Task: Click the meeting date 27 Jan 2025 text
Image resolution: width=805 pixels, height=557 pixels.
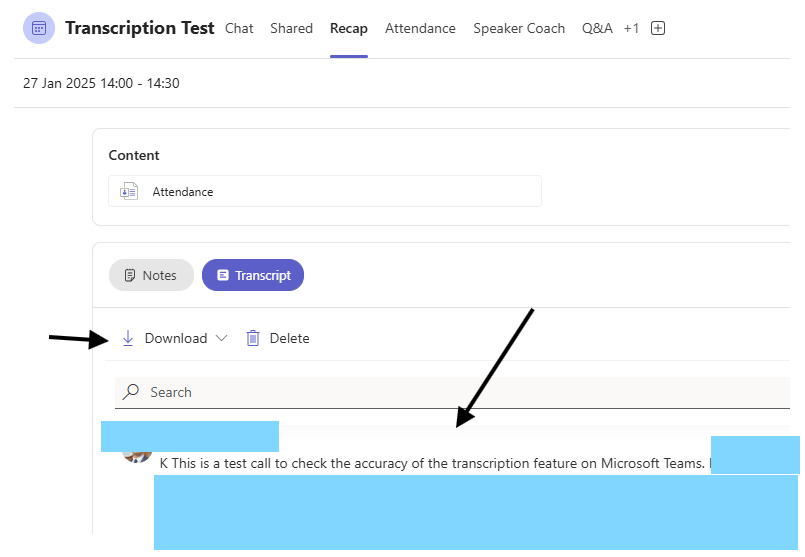Action: click(x=101, y=83)
